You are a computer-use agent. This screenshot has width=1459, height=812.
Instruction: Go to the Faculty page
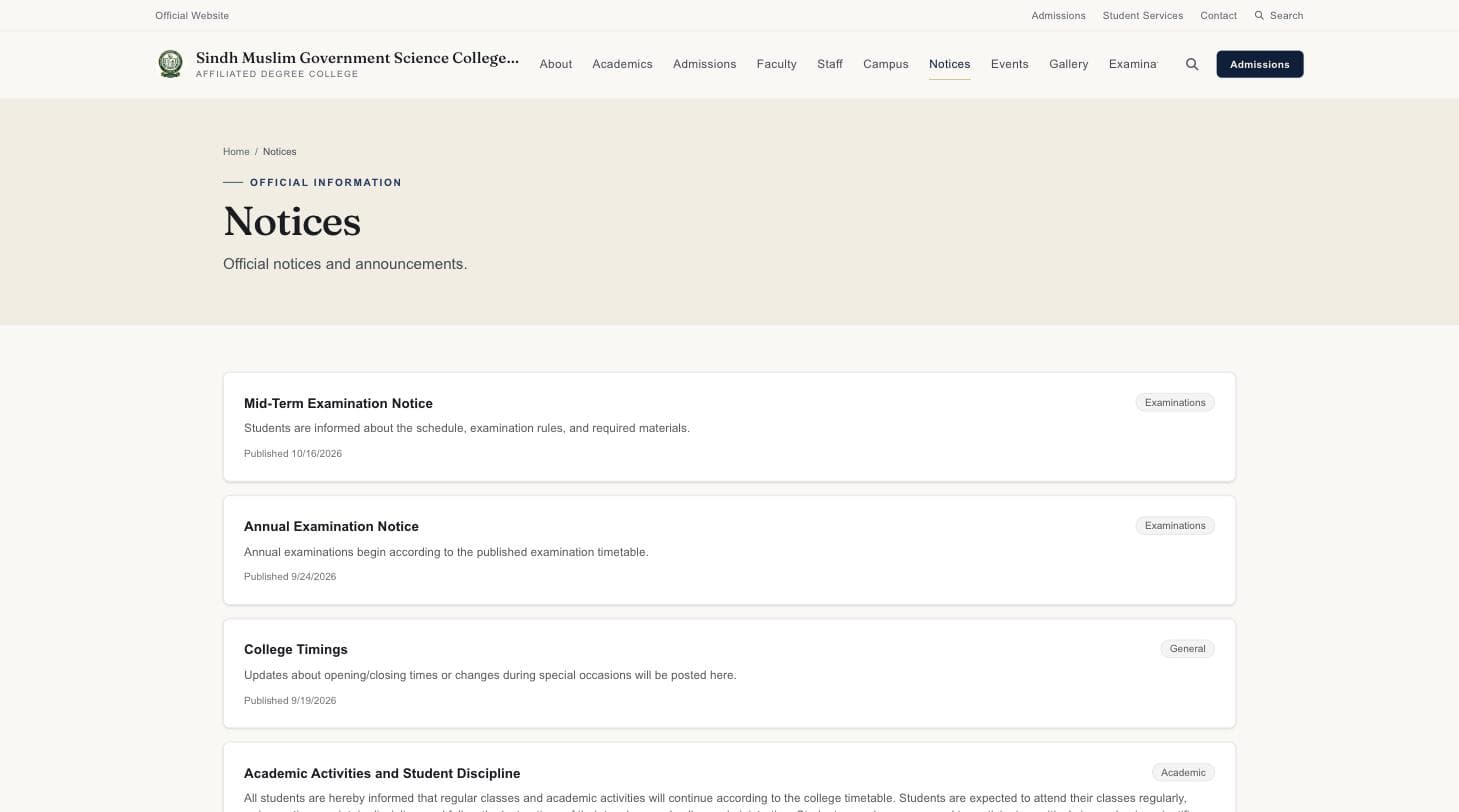click(x=777, y=64)
